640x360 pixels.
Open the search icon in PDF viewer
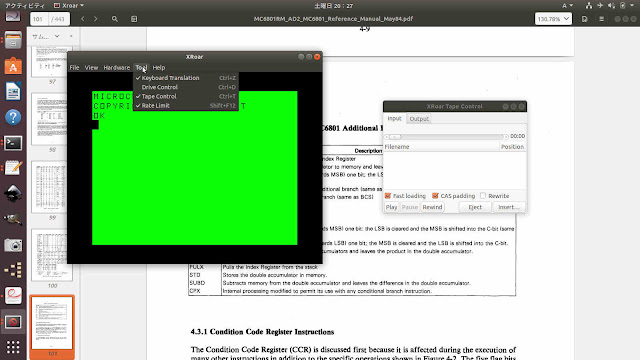[x=115, y=19]
